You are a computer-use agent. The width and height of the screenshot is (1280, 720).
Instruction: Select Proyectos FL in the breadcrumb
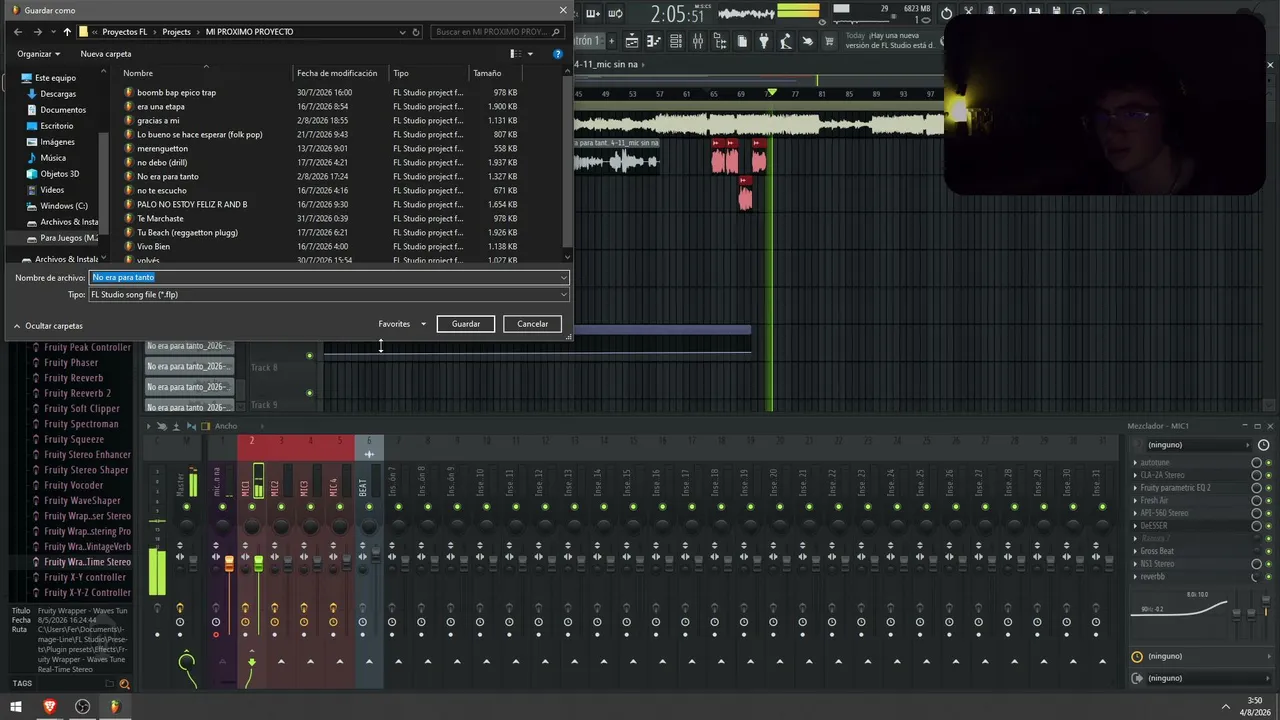[x=124, y=32]
